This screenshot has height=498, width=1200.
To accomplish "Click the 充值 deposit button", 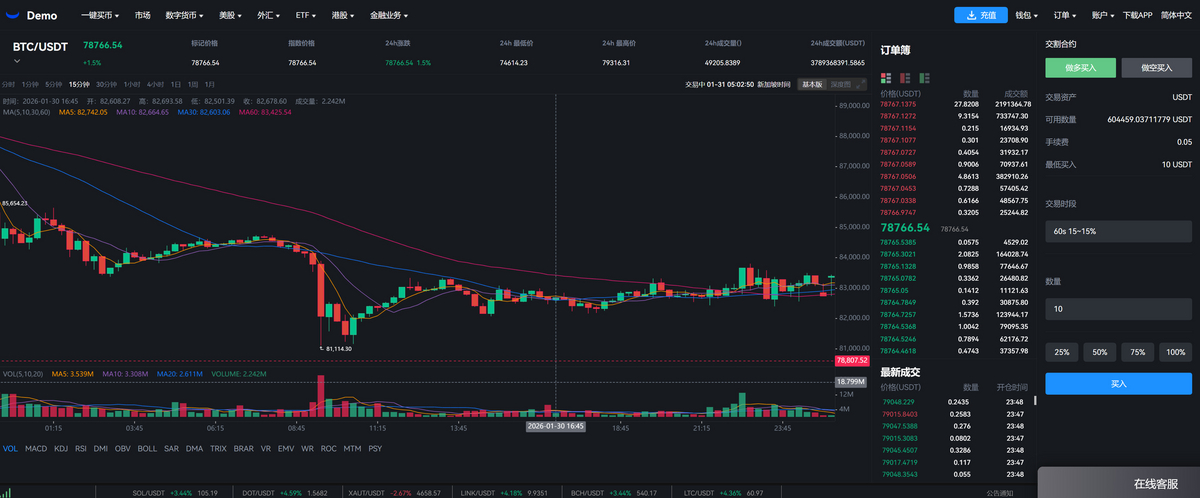I will point(980,15).
